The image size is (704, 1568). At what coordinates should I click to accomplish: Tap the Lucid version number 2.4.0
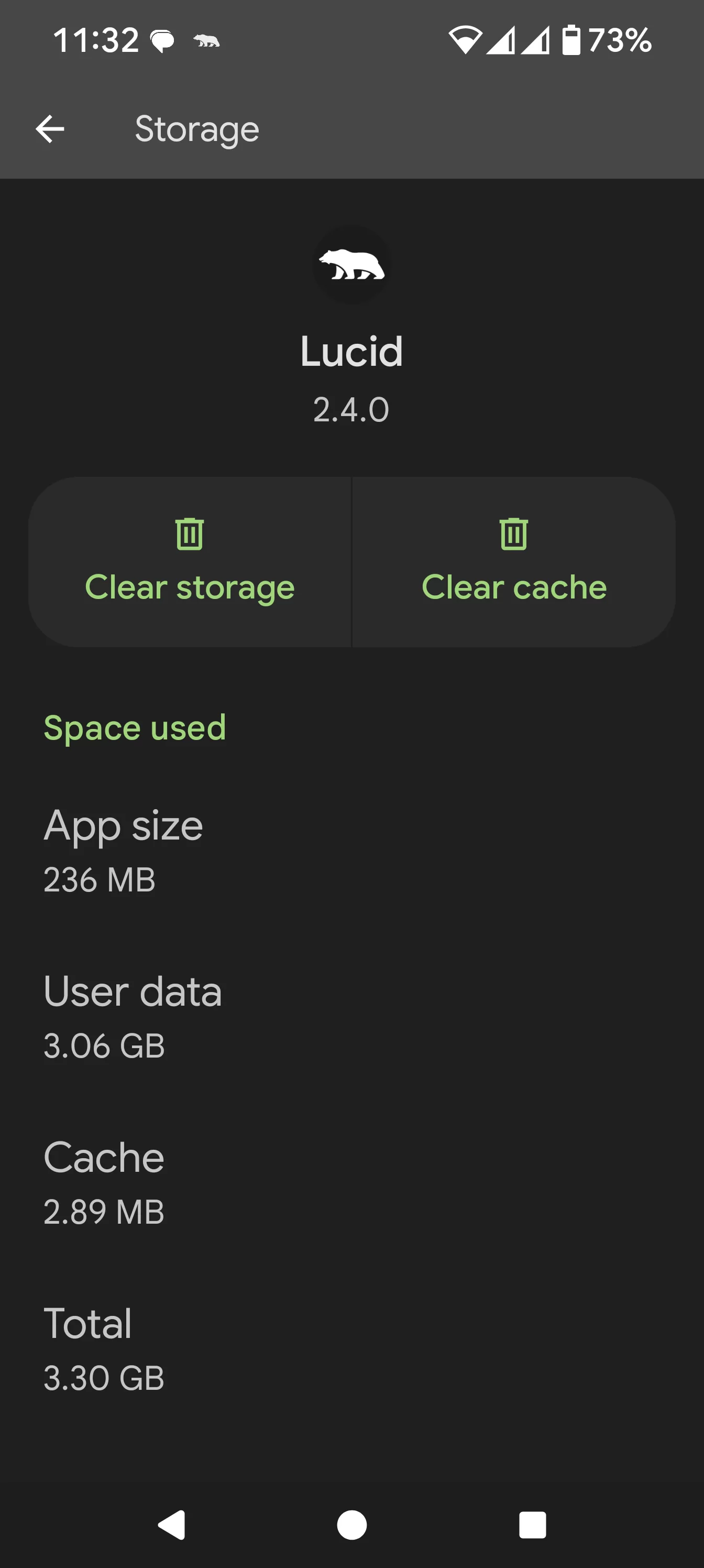351,409
